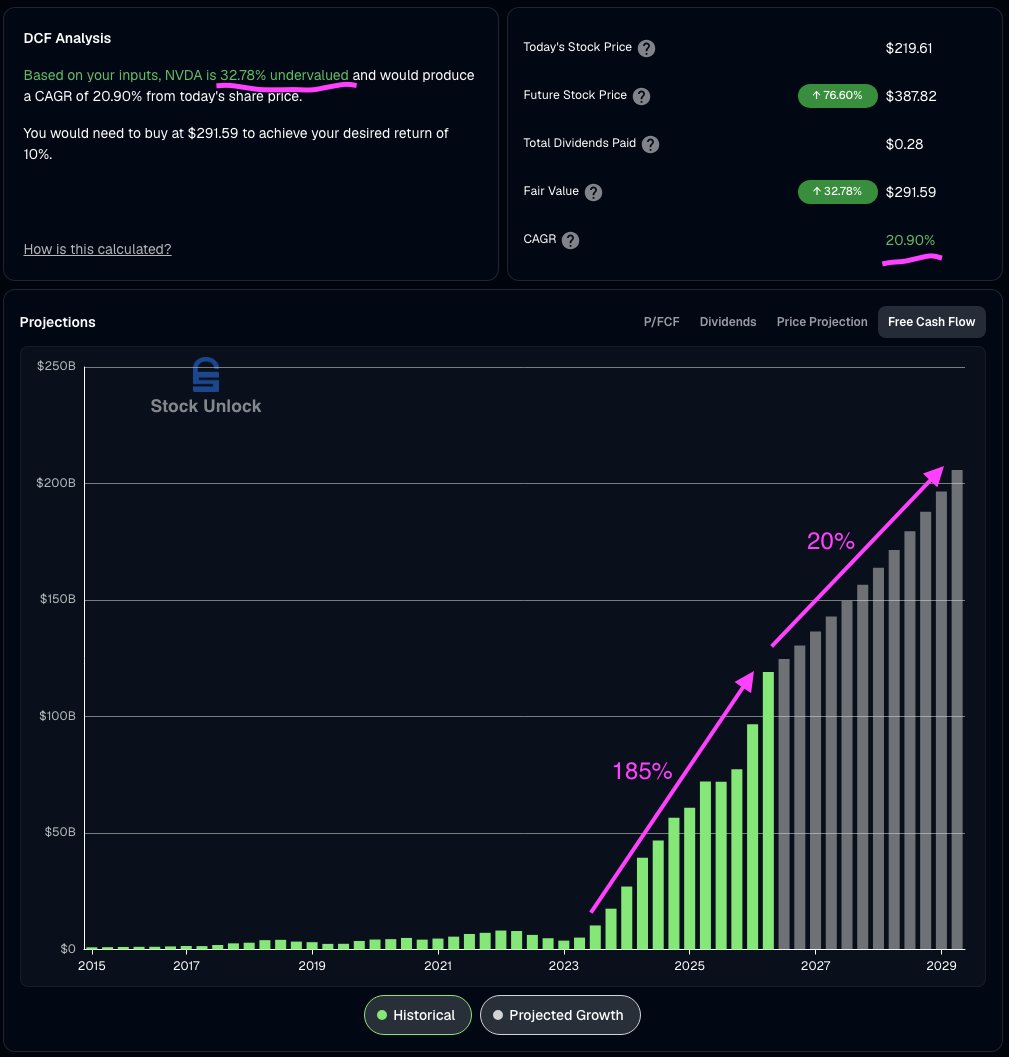
Task: Click the $250B axis label
Action: [56, 366]
